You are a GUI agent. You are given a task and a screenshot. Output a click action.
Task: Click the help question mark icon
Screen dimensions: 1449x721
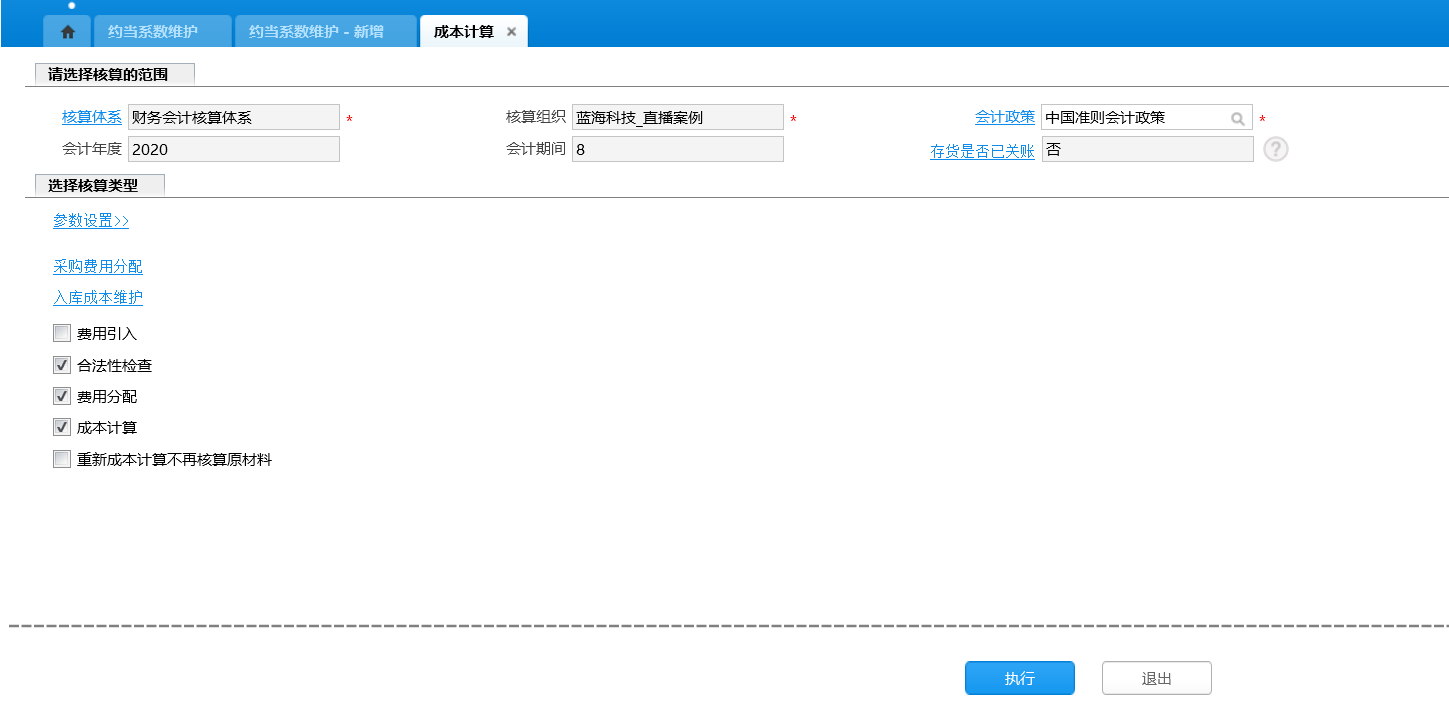coord(1275,149)
